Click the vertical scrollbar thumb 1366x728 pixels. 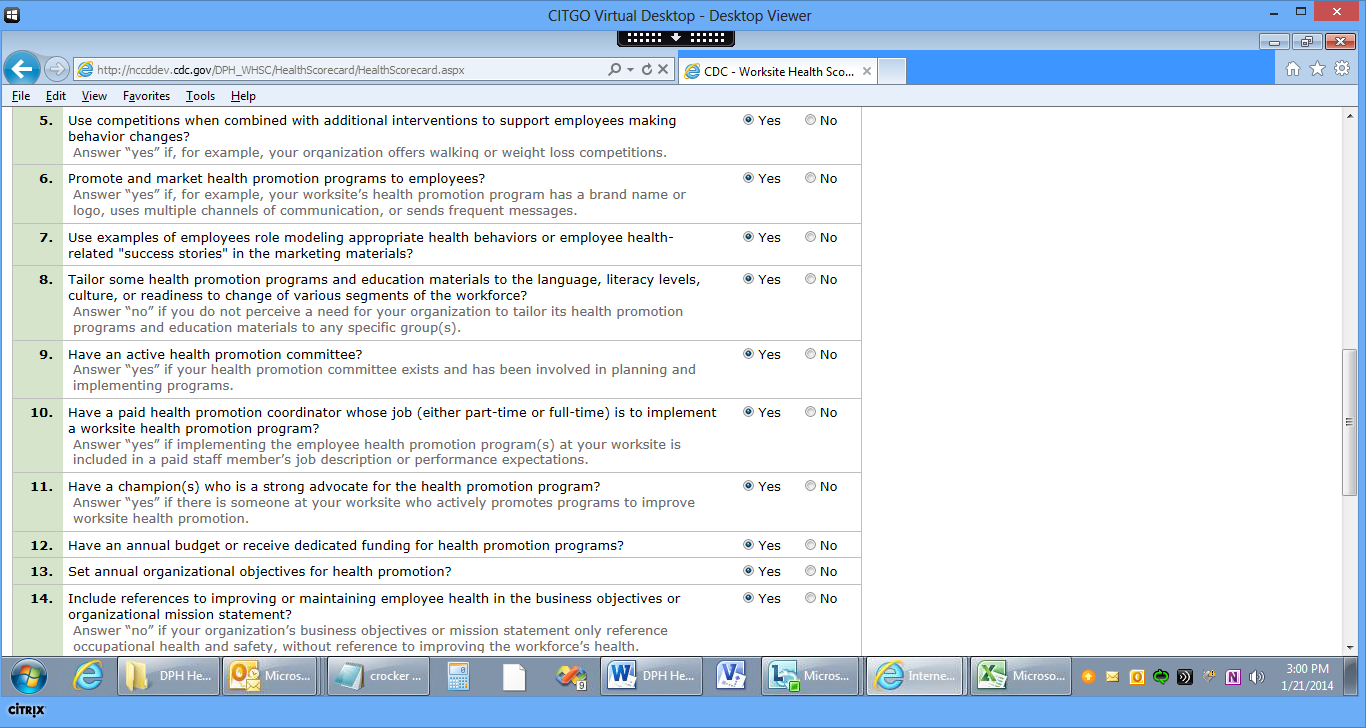coord(1349,421)
